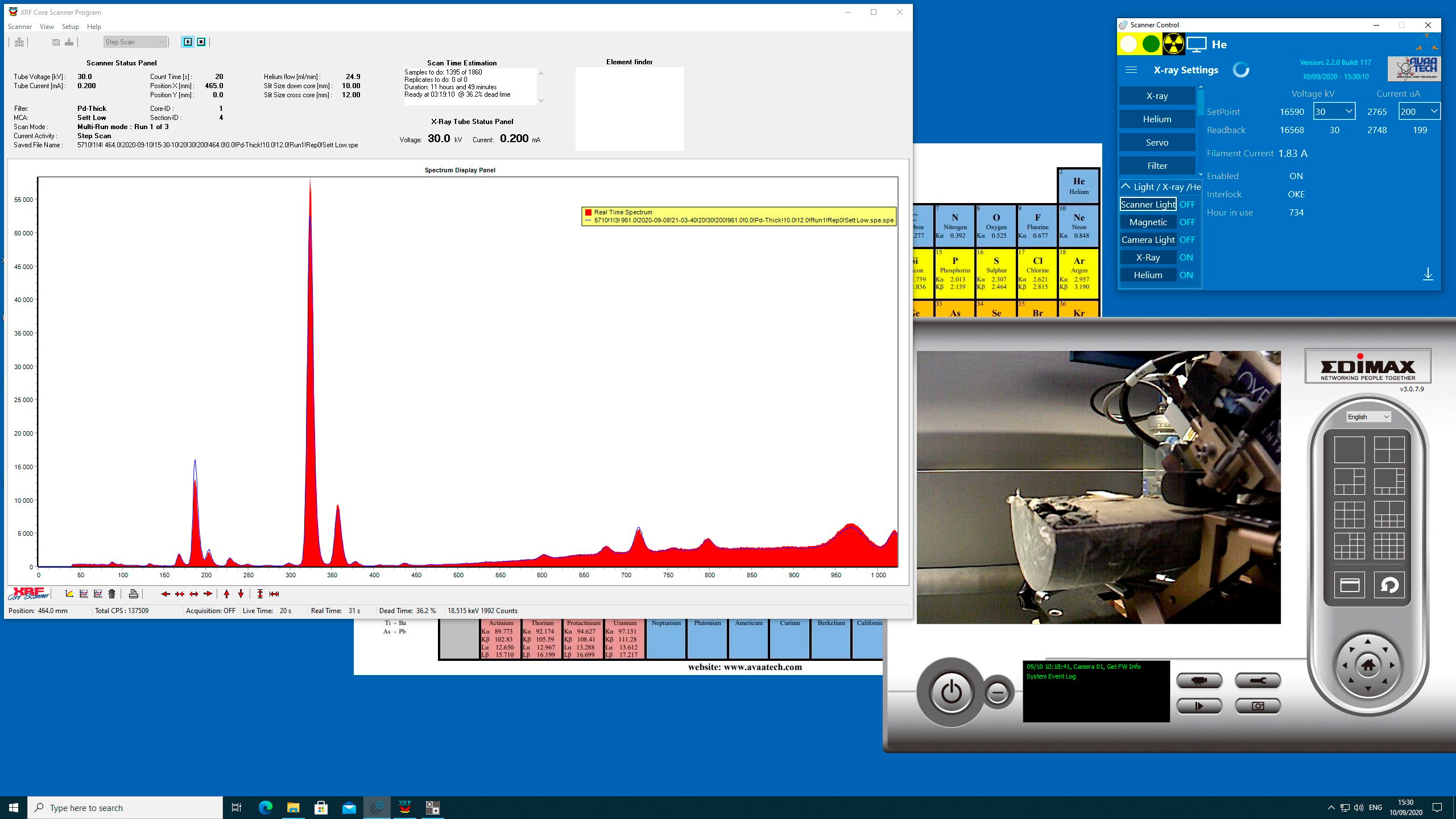
Task: Click the start scan play icon
Action: pyautogui.click(x=188, y=42)
